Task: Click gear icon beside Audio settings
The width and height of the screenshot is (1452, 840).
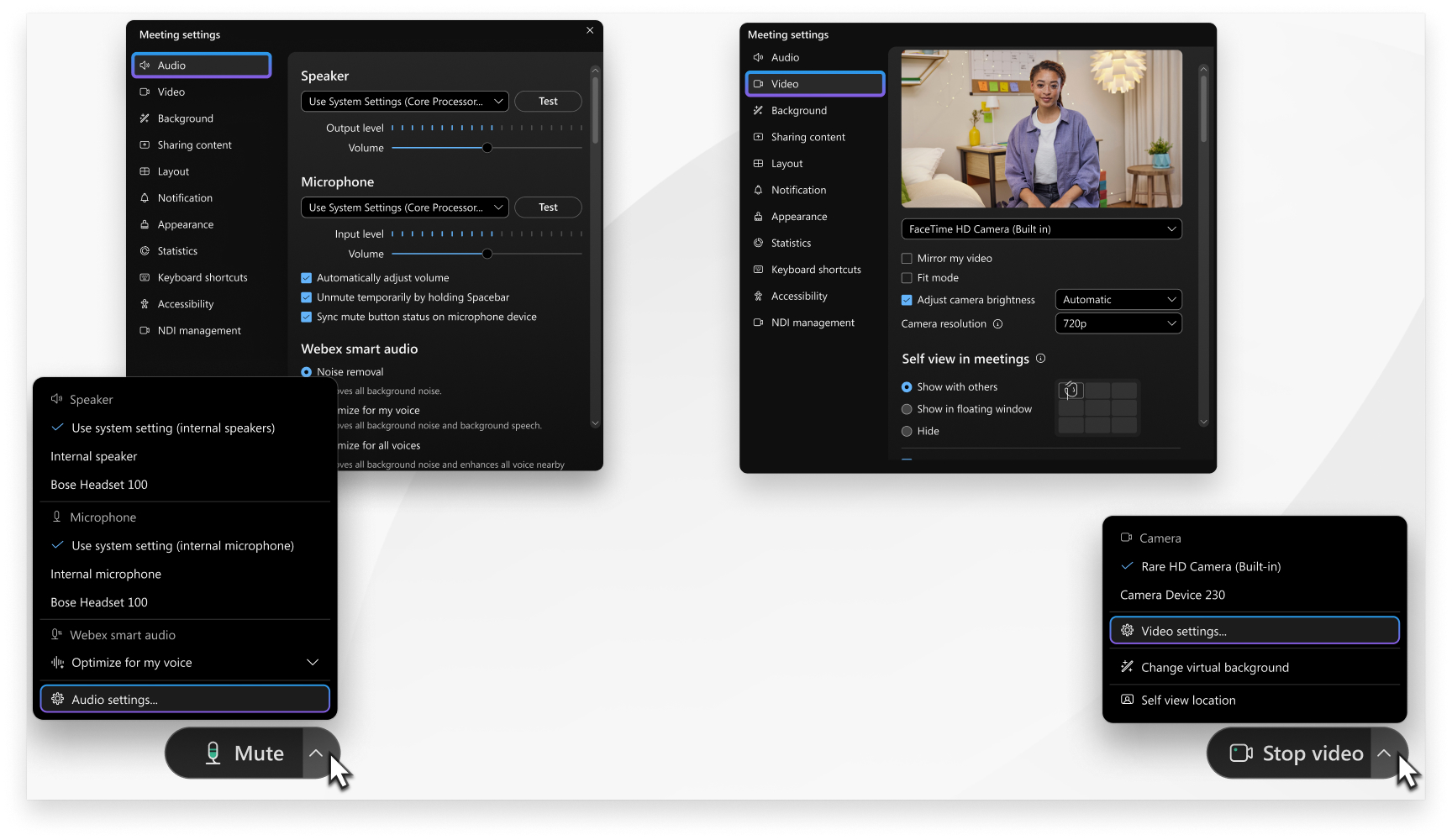Action: pos(57,699)
